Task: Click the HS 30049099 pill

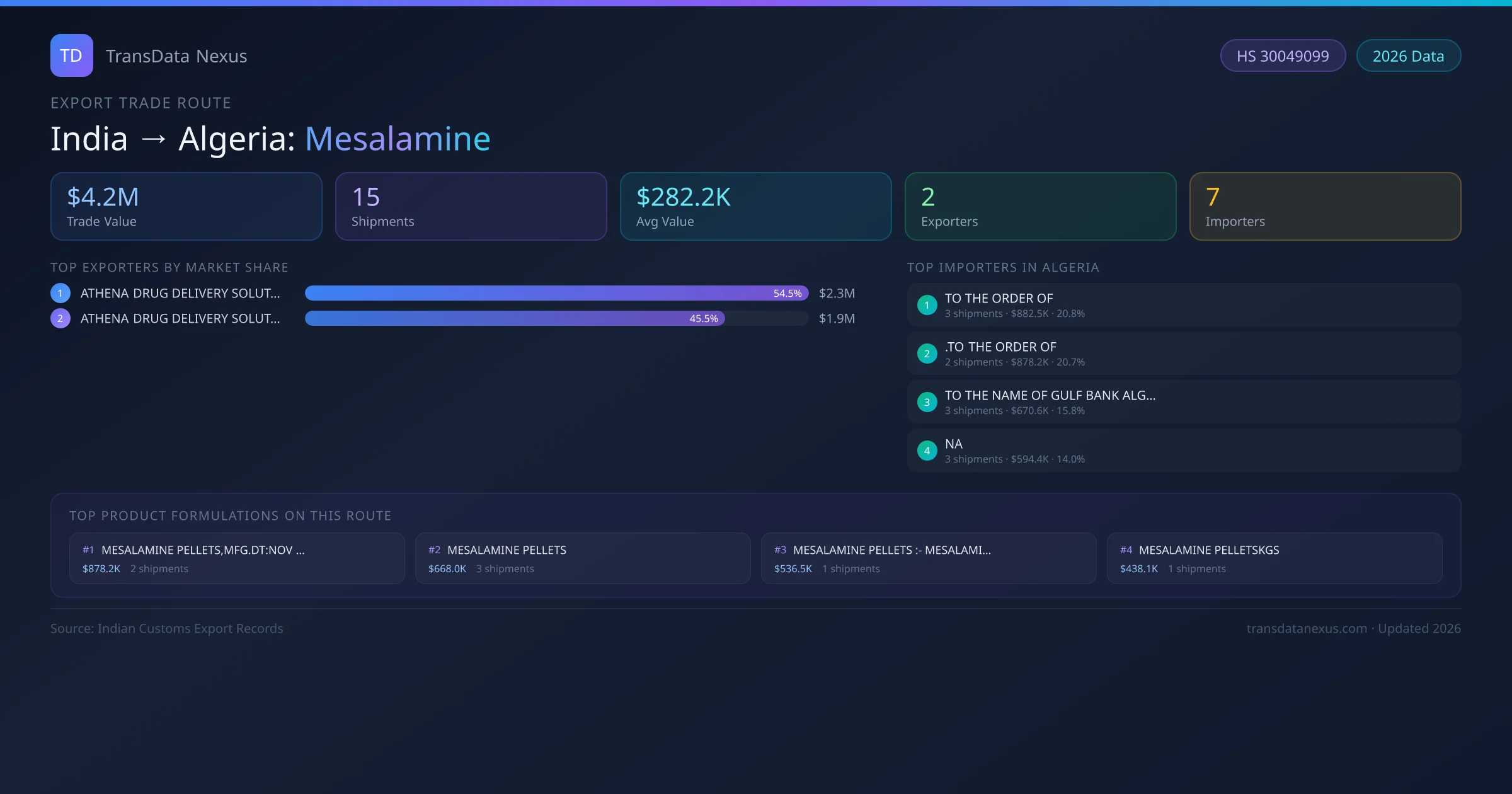Action: [x=1283, y=56]
